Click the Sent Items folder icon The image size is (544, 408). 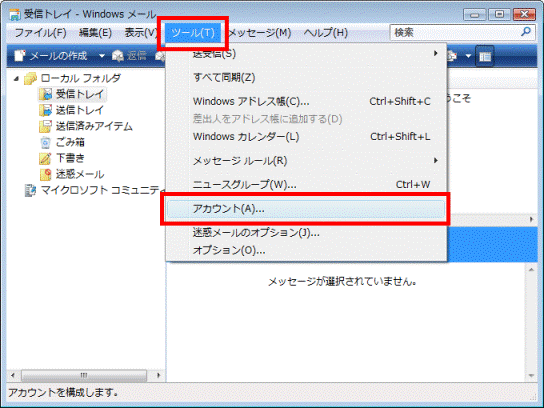pos(45,126)
